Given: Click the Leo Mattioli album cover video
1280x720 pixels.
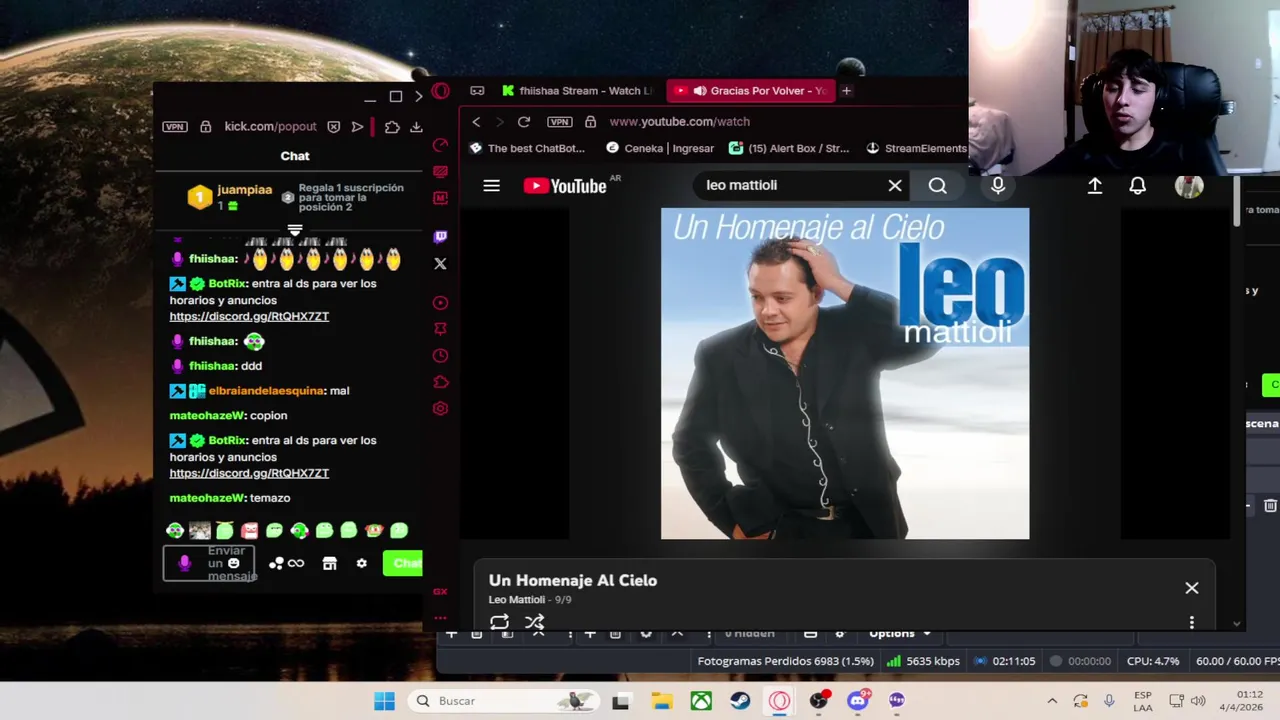Looking at the screenshot, I should (845, 373).
